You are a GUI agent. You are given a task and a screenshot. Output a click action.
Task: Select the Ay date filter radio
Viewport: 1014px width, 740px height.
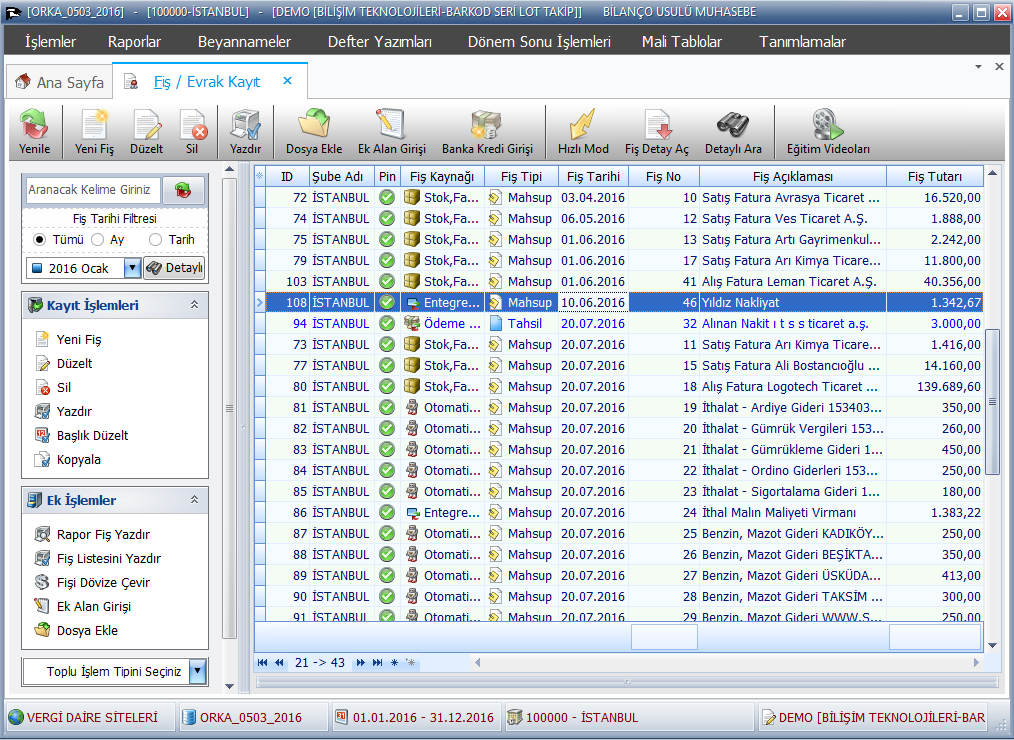pyautogui.click(x=98, y=239)
